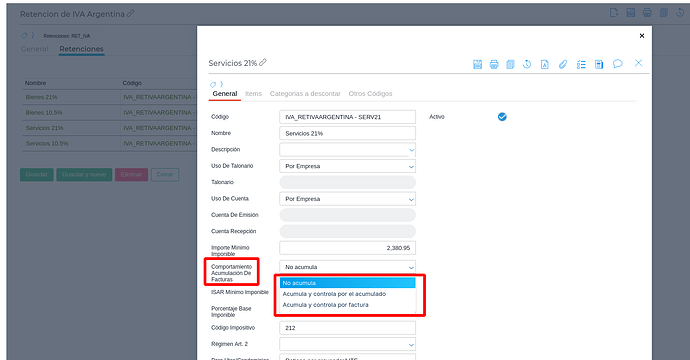The image size is (690, 360).
Task: Click the Guardar y nuevo button
Action: coord(84,175)
